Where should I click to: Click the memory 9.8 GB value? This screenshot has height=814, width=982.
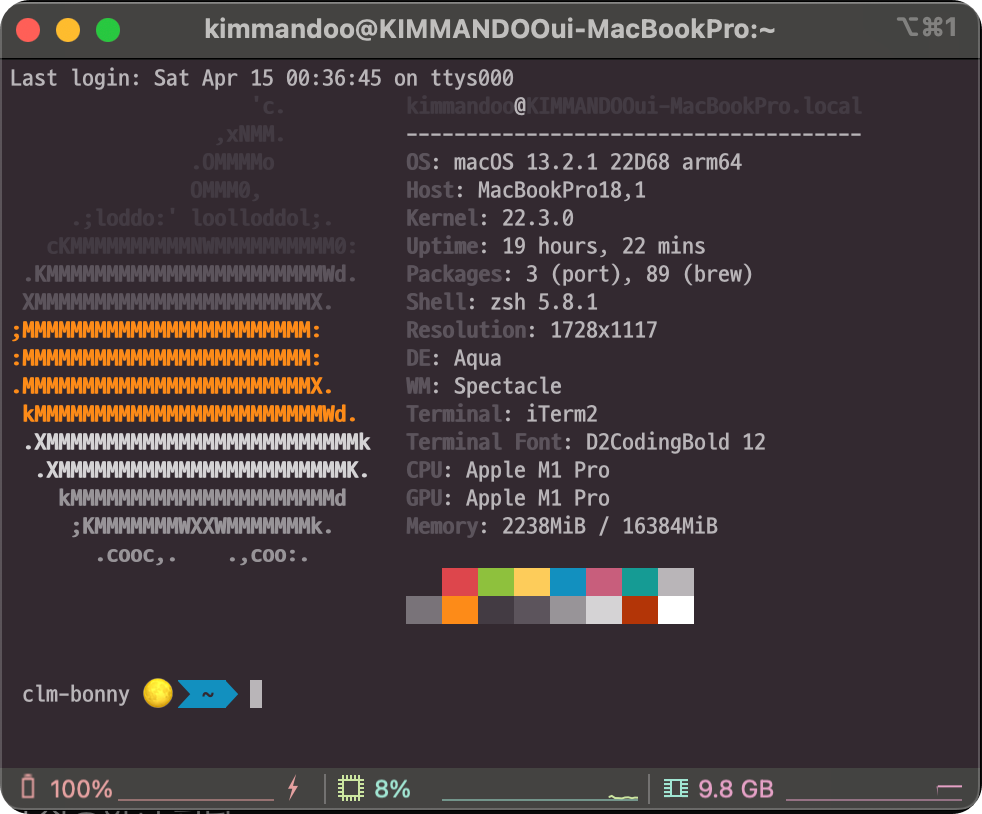coord(736,789)
